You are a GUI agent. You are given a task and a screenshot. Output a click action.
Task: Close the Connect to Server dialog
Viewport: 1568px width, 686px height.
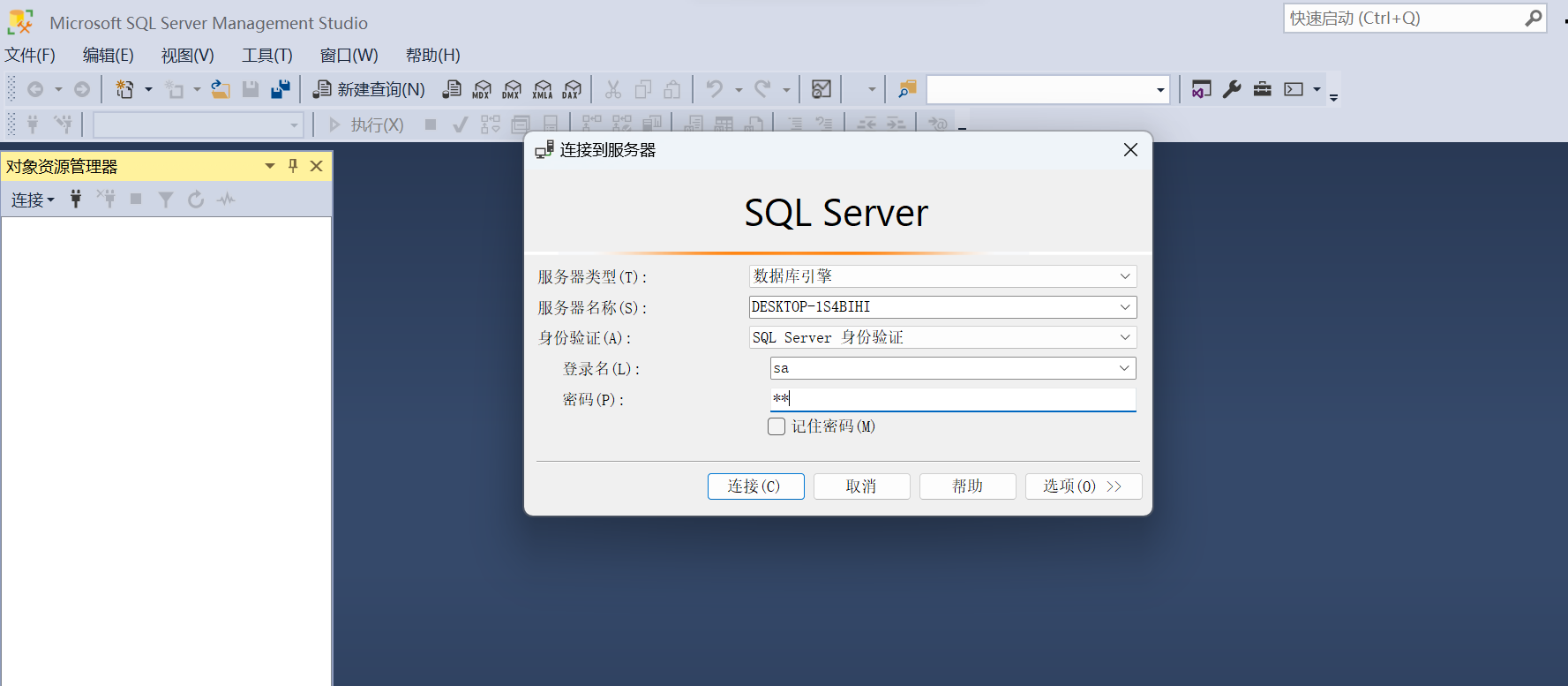click(1130, 150)
